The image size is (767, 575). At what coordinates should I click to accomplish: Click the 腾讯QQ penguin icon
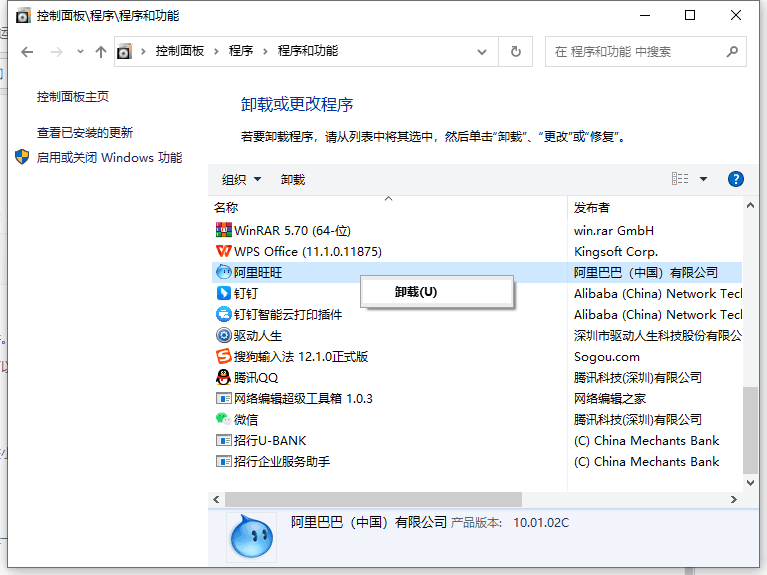pyautogui.click(x=224, y=377)
